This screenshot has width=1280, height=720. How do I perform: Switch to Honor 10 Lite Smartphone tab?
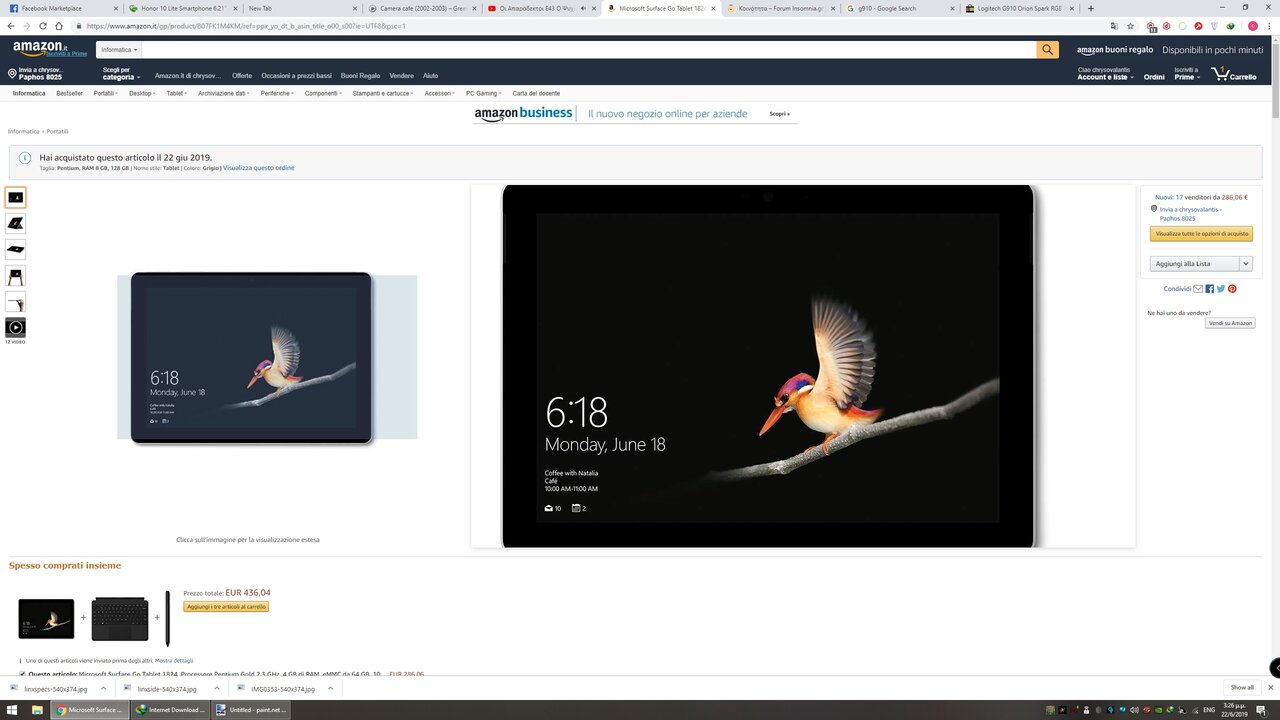(181, 8)
